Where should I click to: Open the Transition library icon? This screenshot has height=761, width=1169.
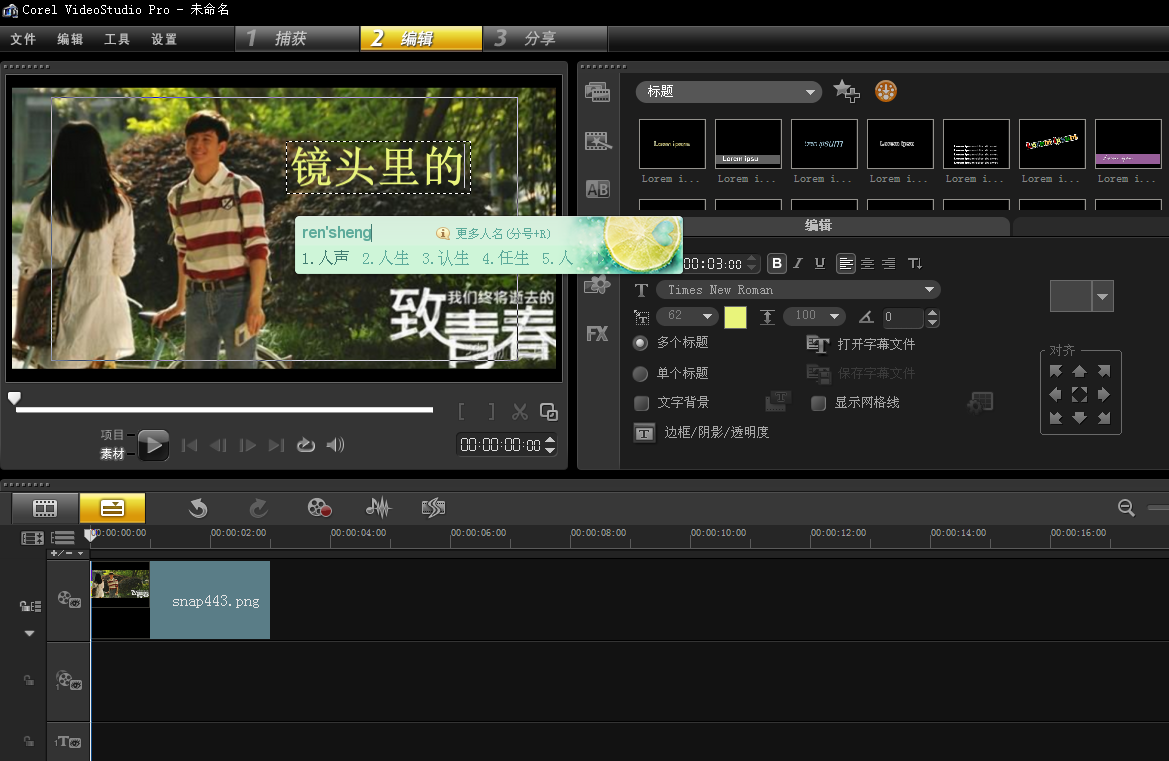(x=597, y=141)
